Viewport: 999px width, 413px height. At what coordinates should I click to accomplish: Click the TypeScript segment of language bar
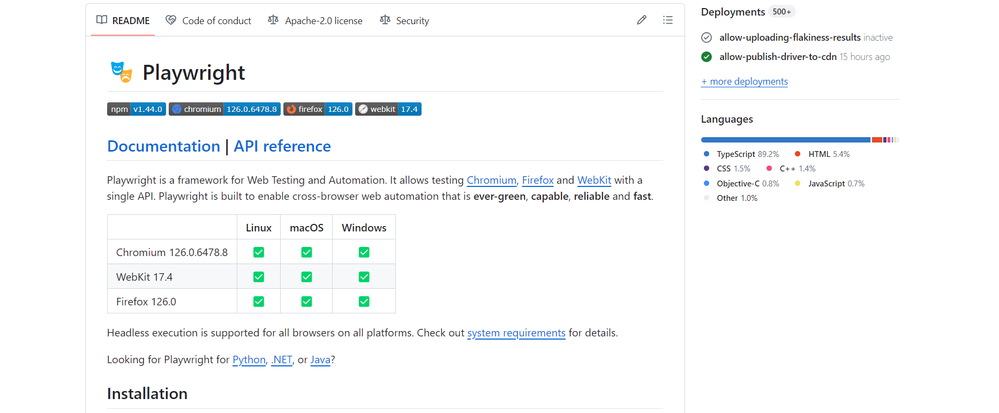pos(786,140)
